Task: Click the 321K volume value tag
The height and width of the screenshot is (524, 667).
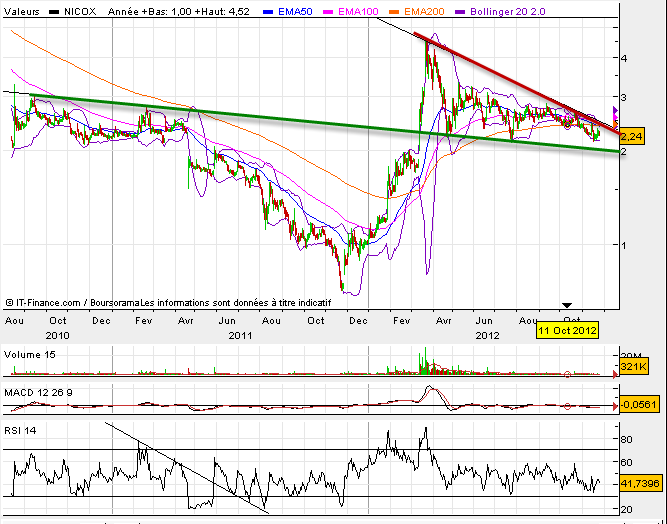Action: [x=632, y=368]
